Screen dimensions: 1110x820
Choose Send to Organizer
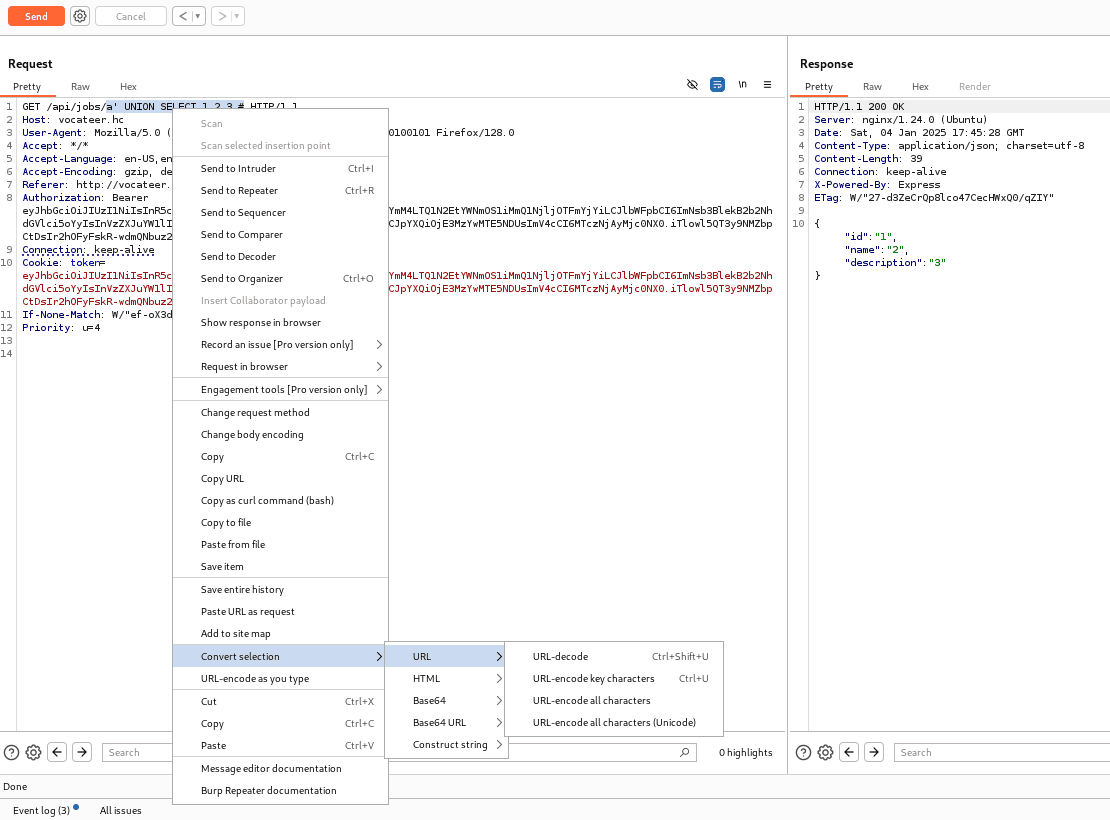click(280, 278)
